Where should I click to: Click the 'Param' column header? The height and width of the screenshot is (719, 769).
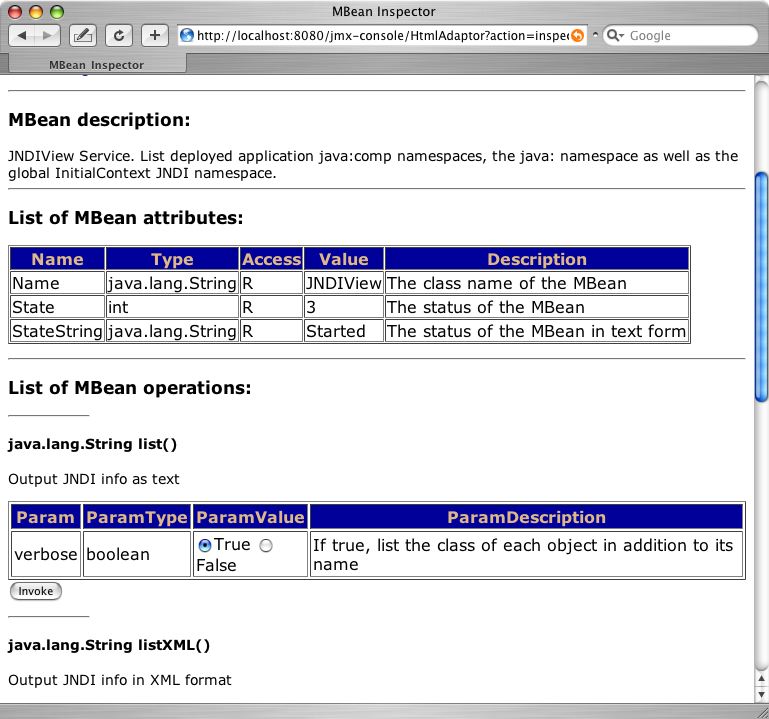[46, 517]
